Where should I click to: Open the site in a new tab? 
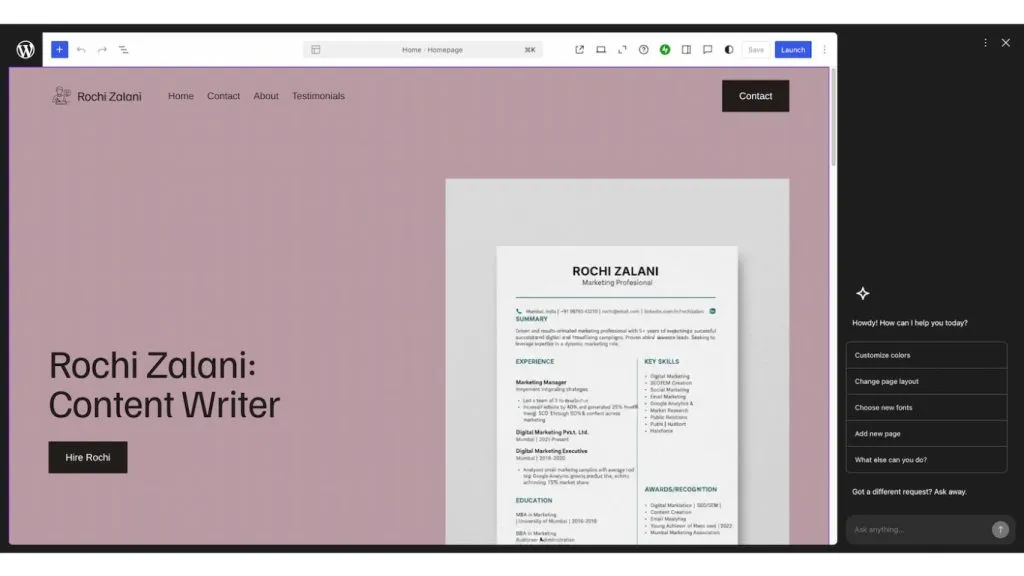click(579, 50)
